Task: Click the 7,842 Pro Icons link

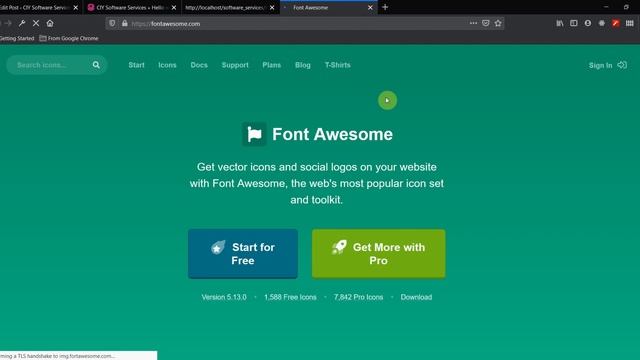Action: (x=358, y=297)
